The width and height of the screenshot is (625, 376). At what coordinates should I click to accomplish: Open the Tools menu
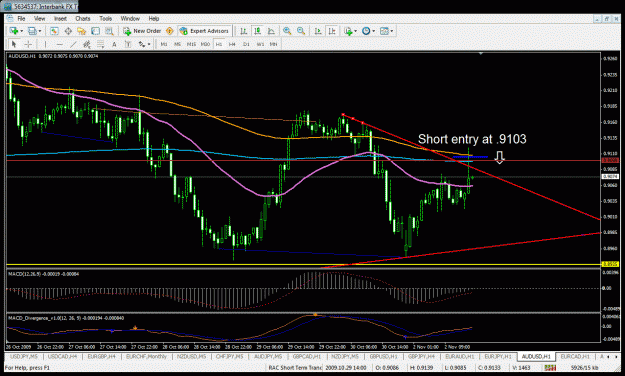(105, 18)
